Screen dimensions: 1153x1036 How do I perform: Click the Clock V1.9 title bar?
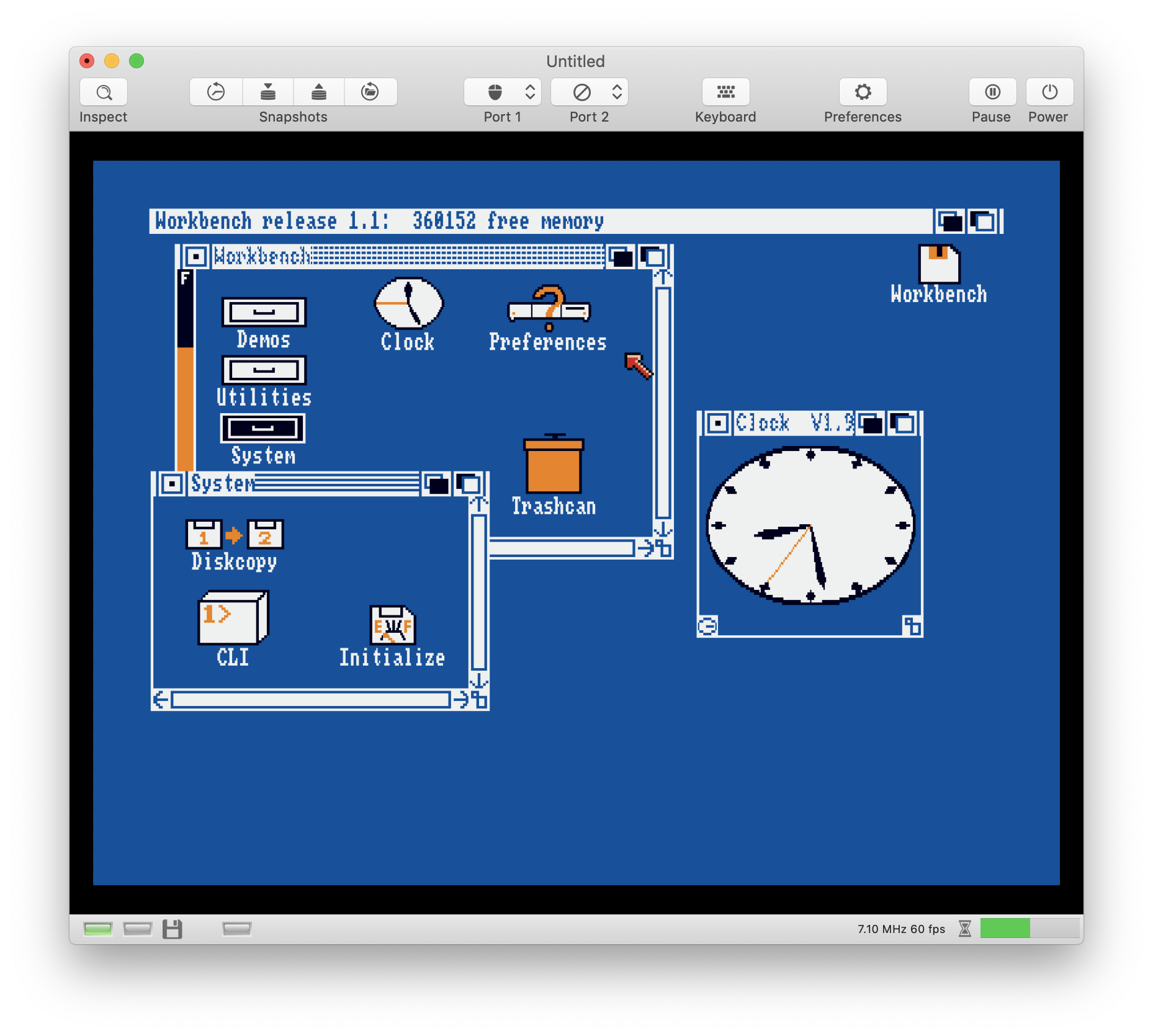794,424
